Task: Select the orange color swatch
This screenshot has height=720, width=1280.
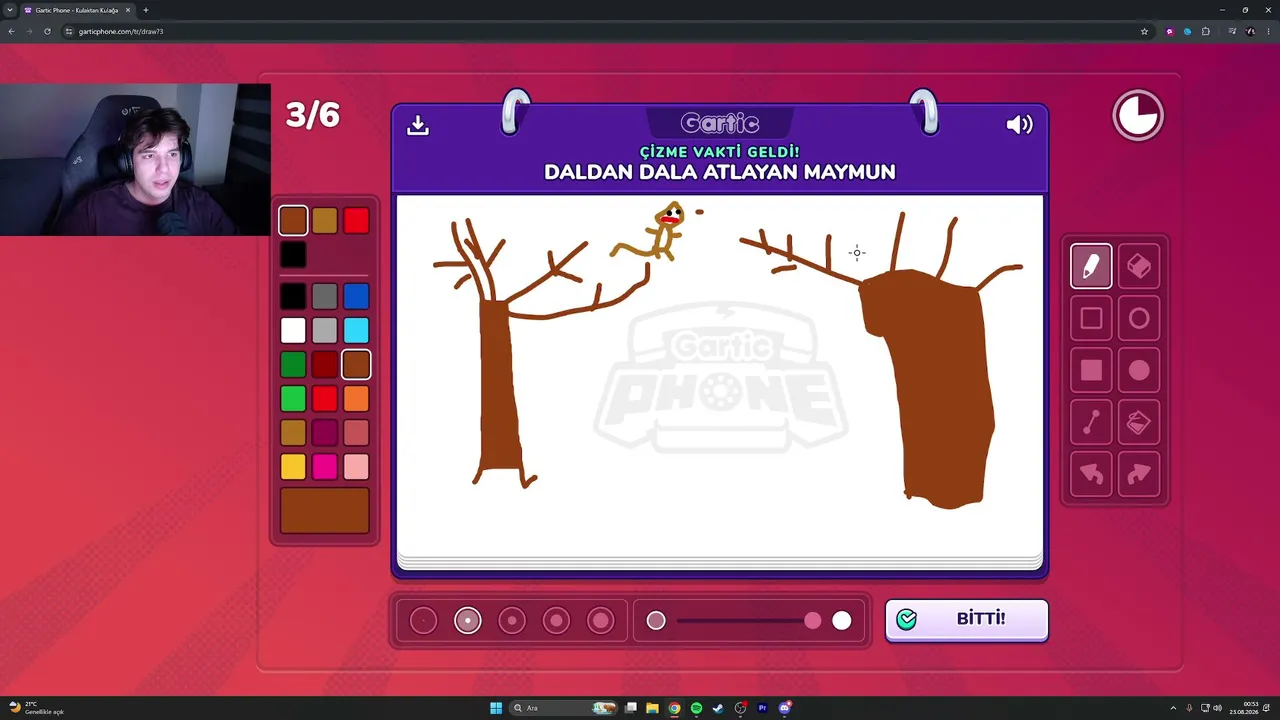Action: click(x=356, y=399)
